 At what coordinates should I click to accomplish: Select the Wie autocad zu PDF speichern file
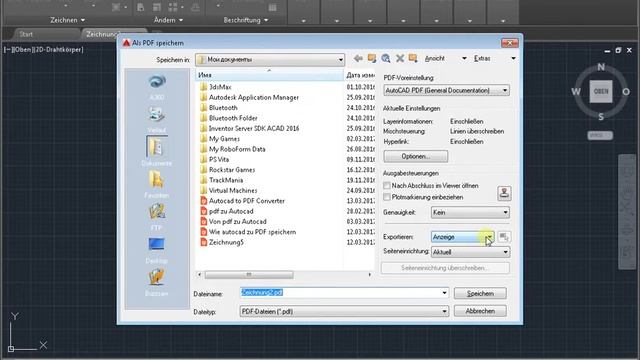click(248, 232)
